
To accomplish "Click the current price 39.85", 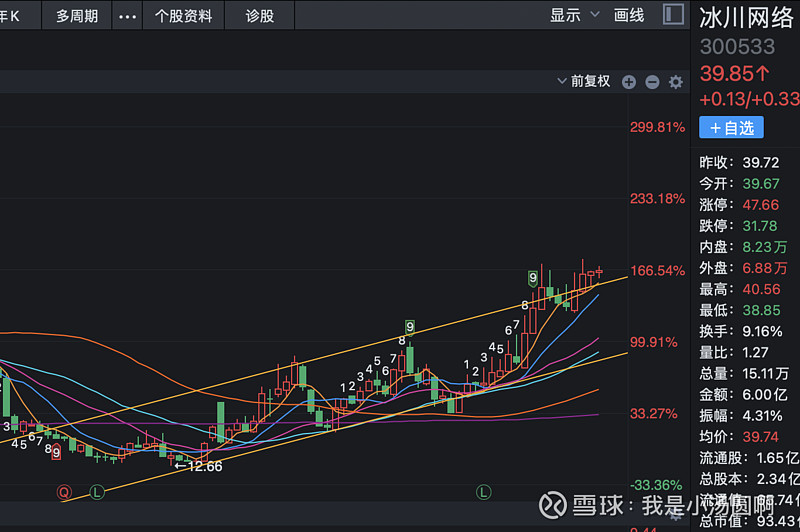I will pos(734,73).
